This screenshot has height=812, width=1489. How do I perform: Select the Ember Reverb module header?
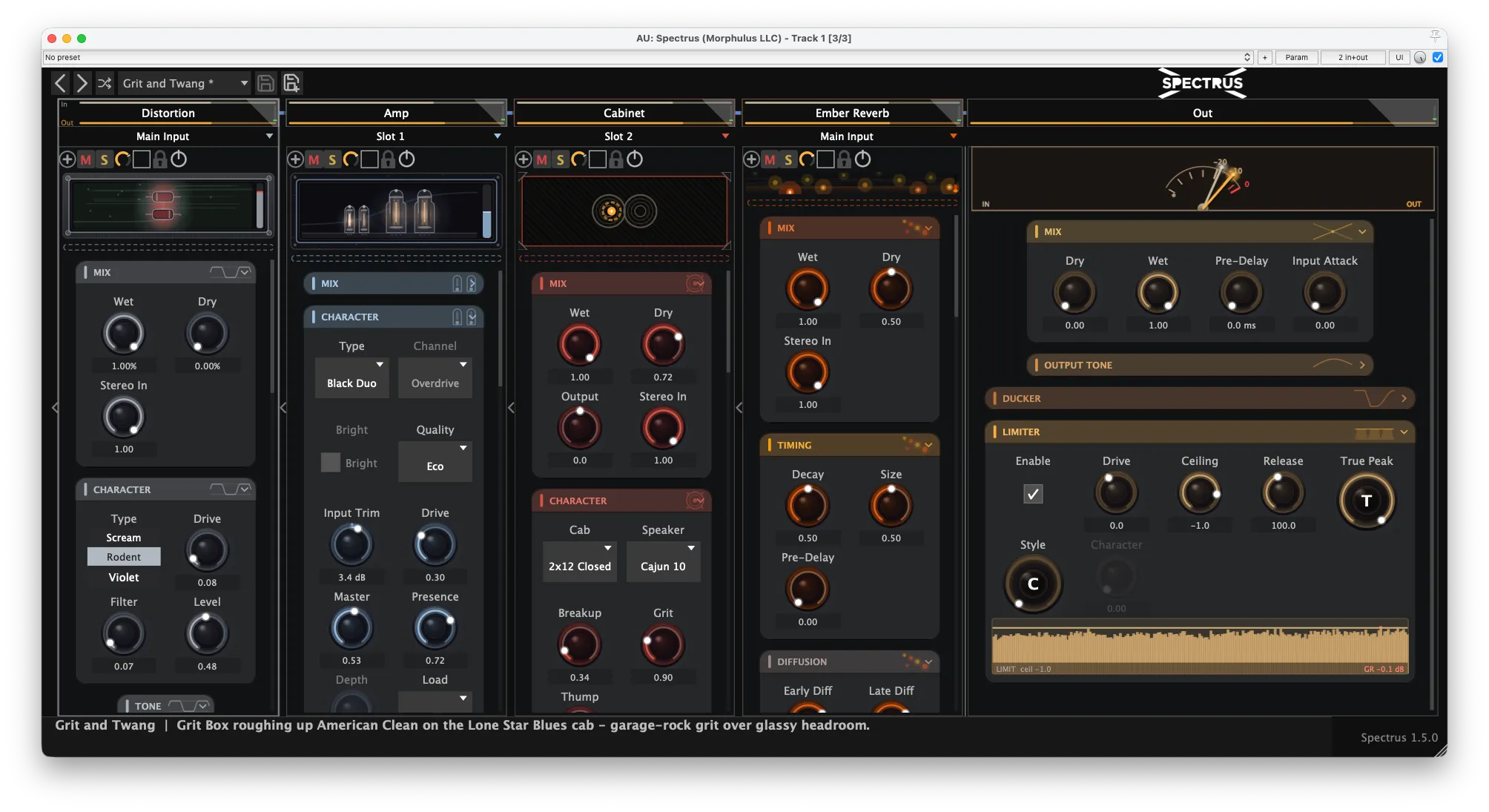pyautogui.click(x=852, y=113)
